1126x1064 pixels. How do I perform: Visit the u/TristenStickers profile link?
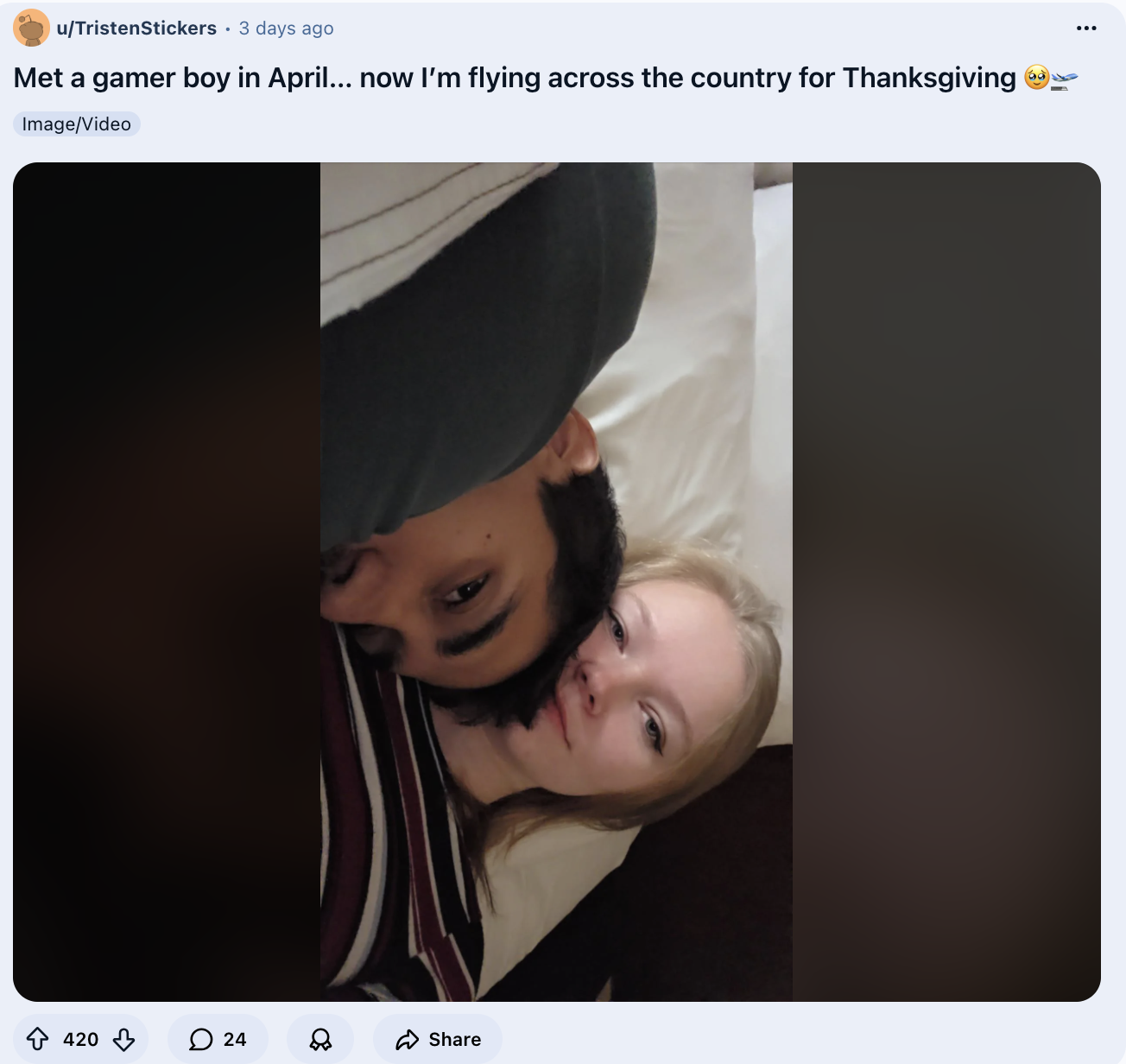point(136,28)
